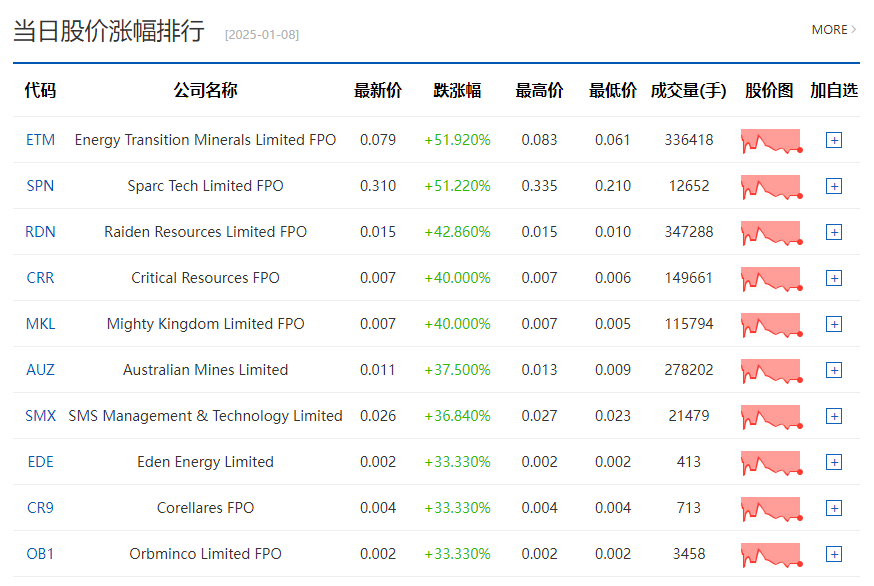This screenshot has height=586, width=874.
Task: Click the 347288 volume value
Action: tap(689, 232)
